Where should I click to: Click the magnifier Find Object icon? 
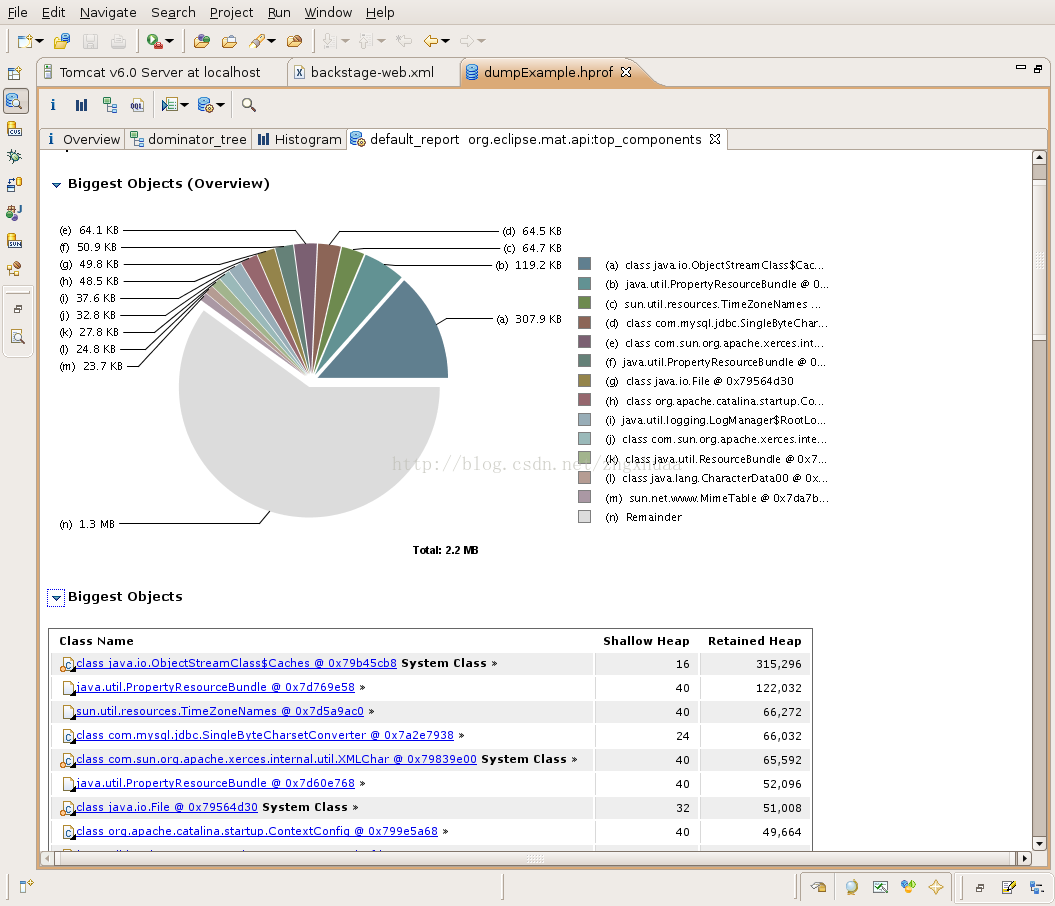pyautogui.click(x=248, y=105)
